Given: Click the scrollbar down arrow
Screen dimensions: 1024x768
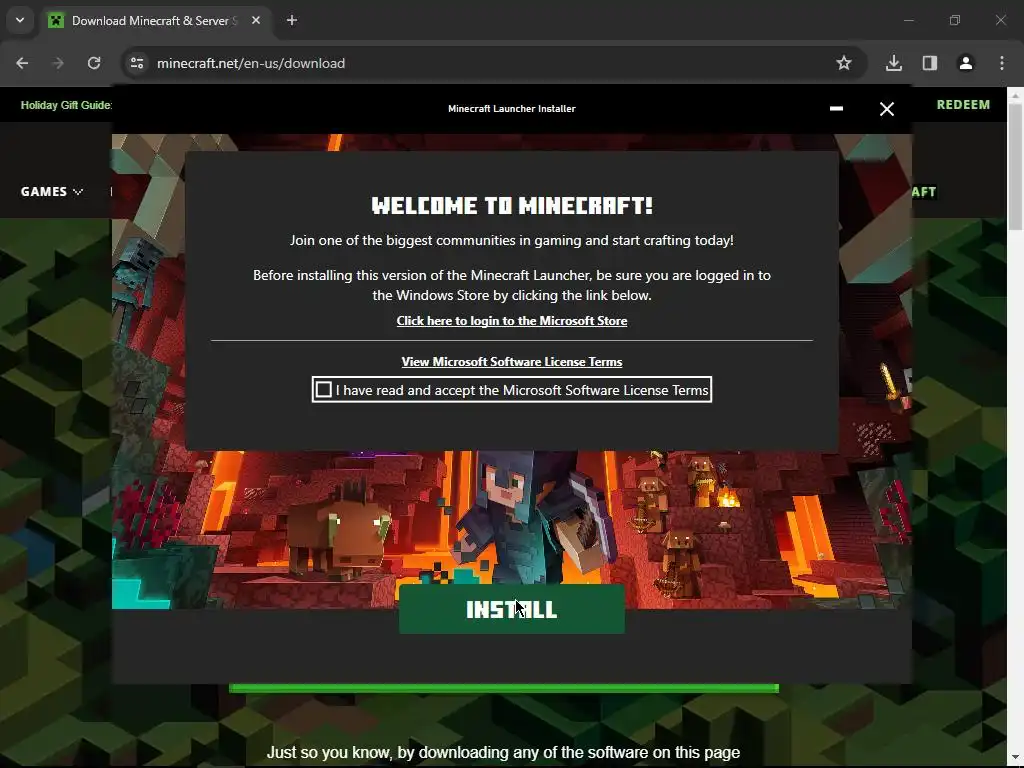Looking at the screenshot, I should [1015, 760].
